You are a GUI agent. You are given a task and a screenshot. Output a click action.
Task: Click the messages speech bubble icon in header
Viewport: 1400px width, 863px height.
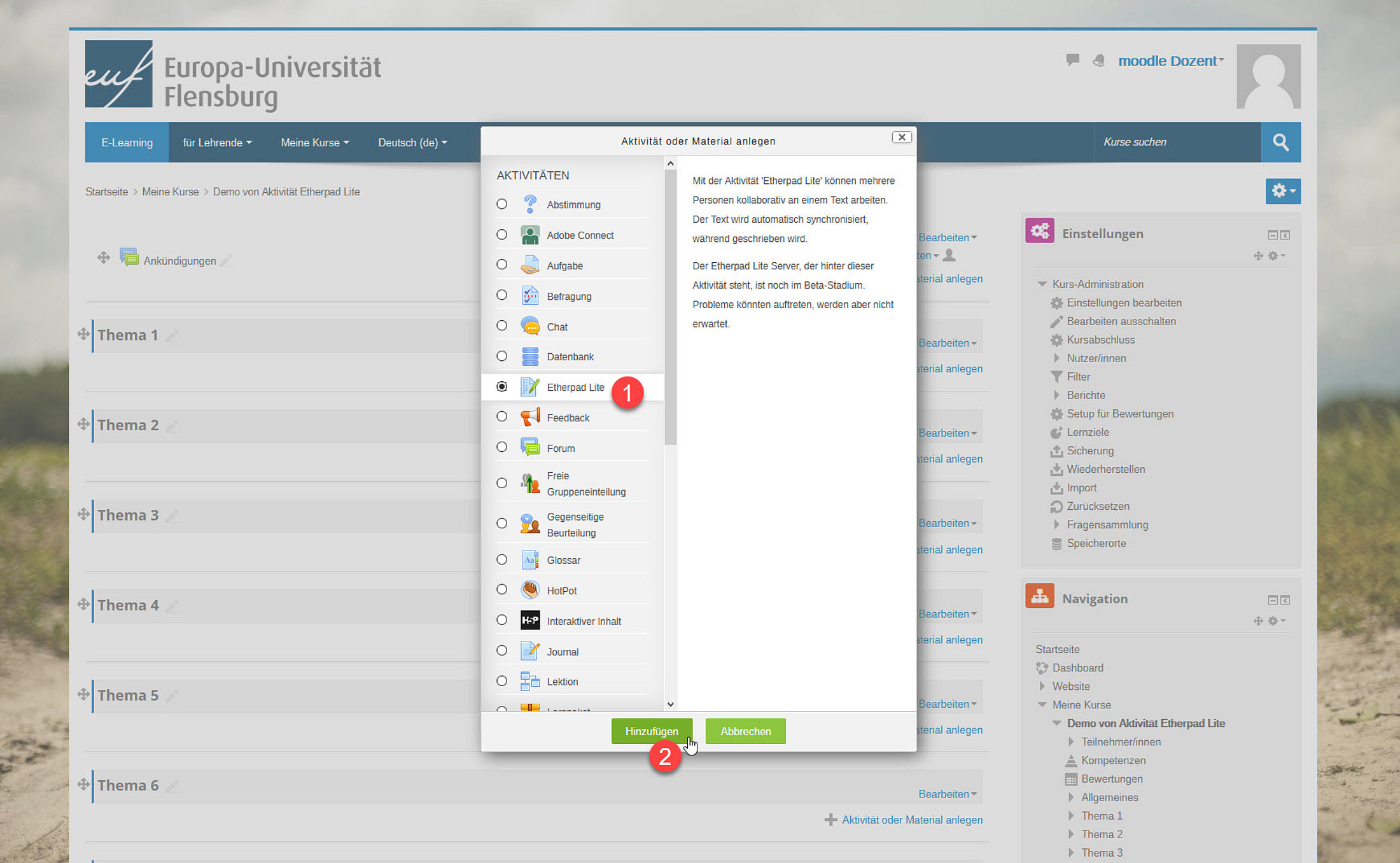(x=1072, y=60)
